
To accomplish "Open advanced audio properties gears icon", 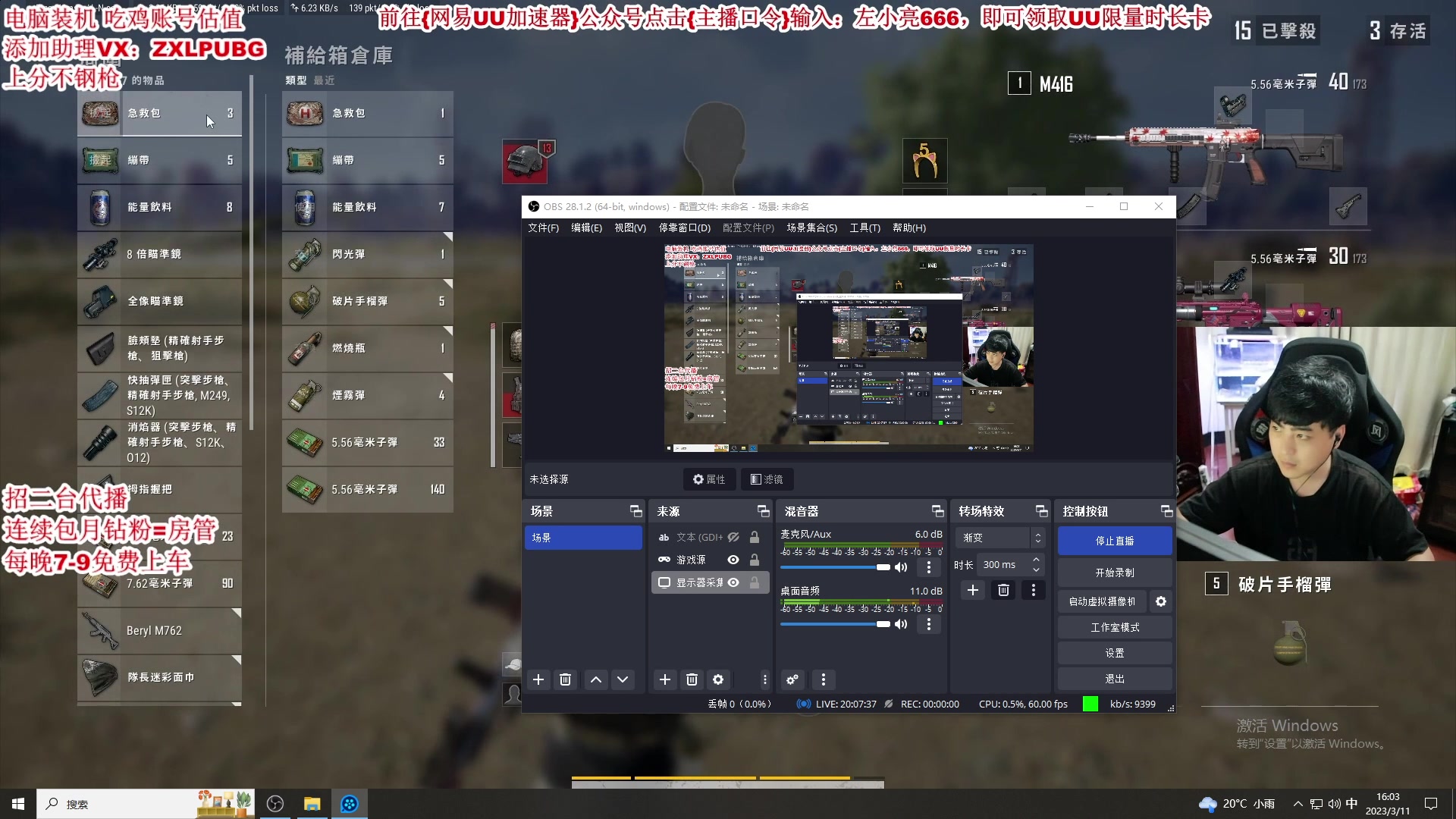I will [x=792, y=679].
